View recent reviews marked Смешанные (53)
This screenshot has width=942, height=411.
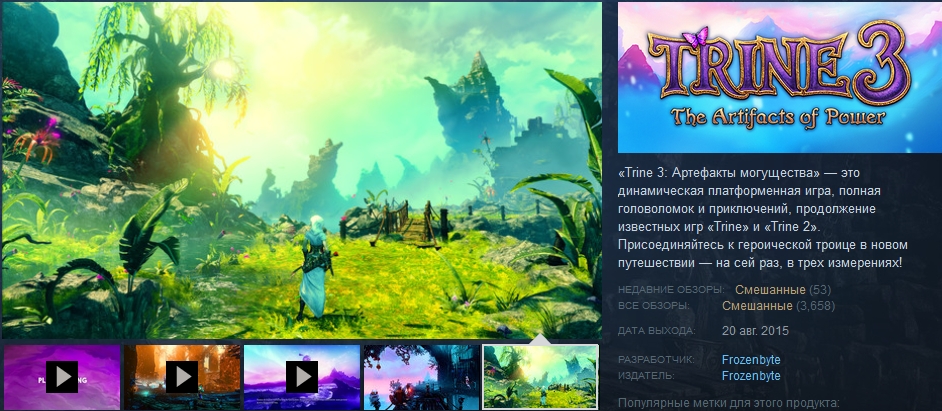tap(783, 290)
